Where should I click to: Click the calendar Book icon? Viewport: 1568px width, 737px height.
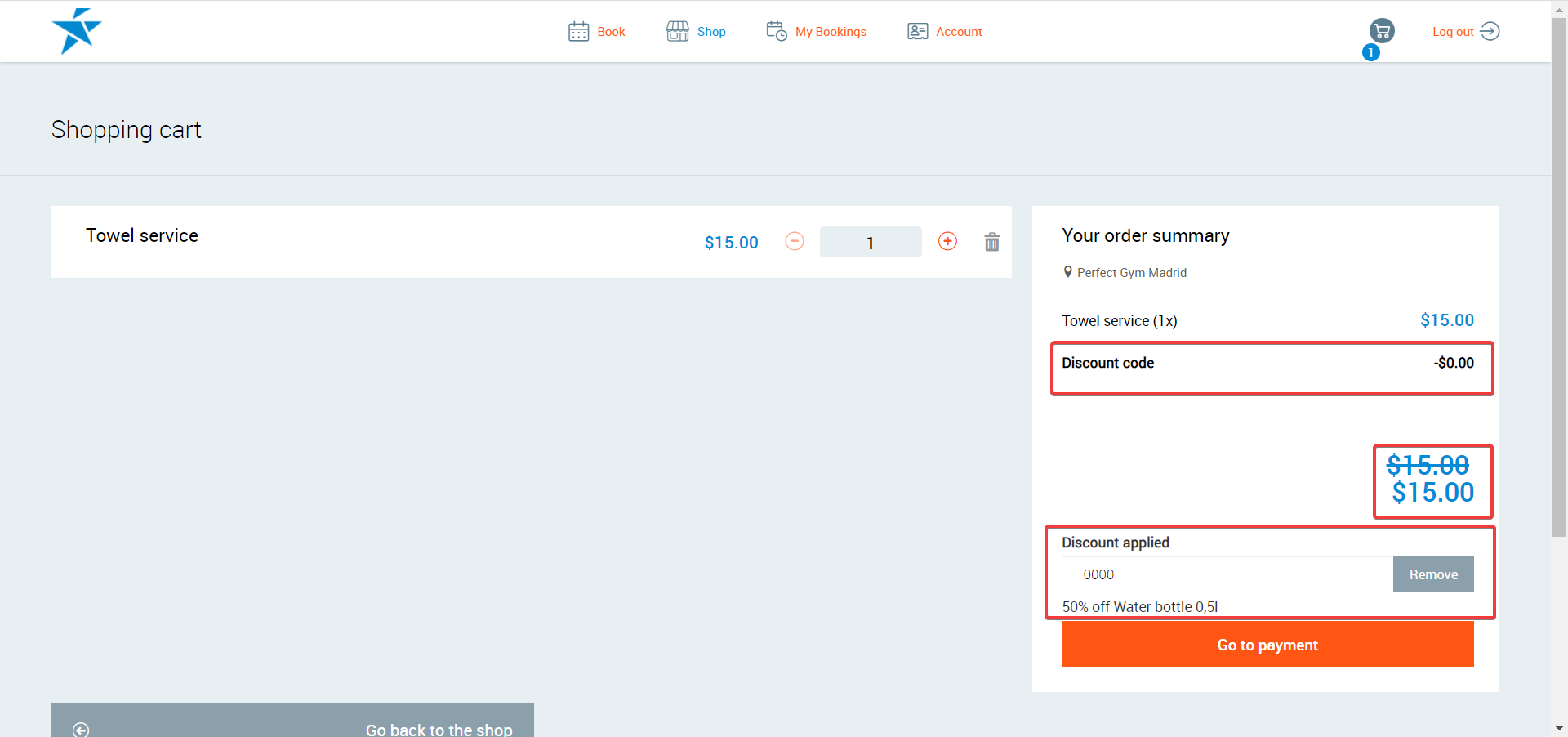(578, 32)
